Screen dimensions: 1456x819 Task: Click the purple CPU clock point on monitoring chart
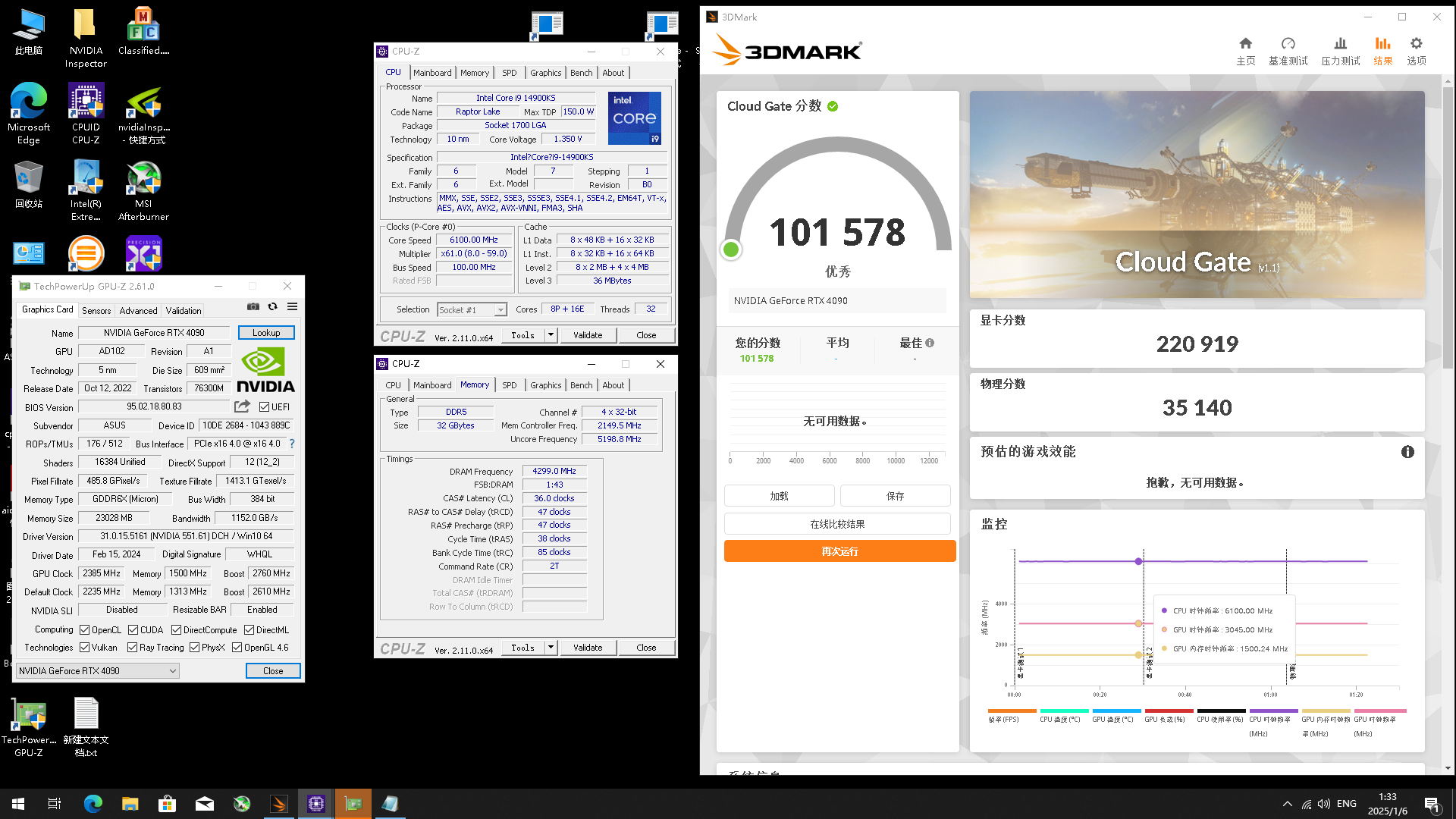click(1138, 561)
